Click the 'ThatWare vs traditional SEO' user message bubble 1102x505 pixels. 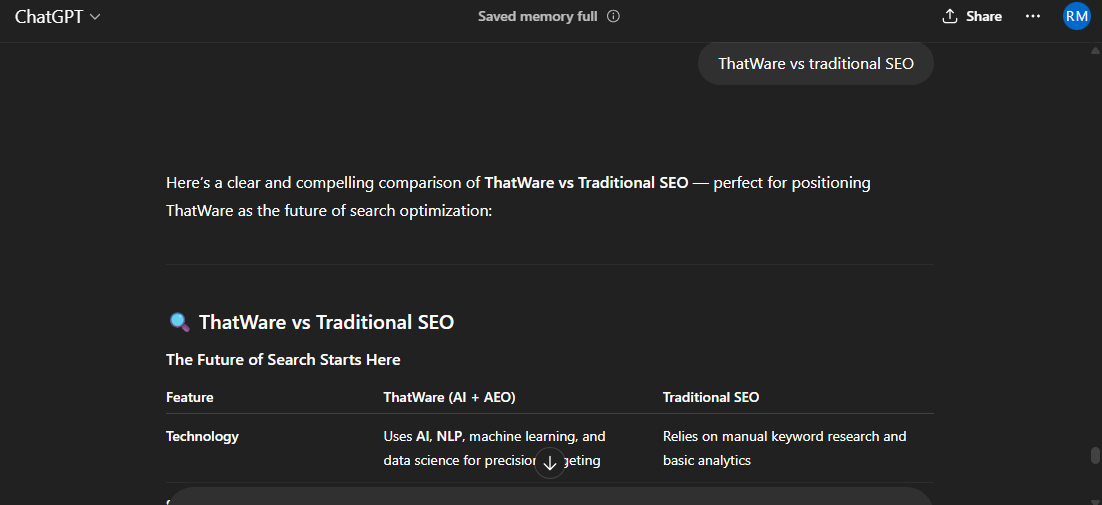pos(815,64)
